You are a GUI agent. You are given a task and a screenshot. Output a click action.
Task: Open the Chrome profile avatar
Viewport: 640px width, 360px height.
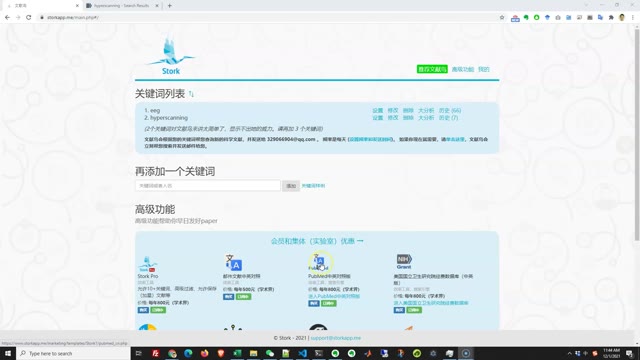click(622, 18)
